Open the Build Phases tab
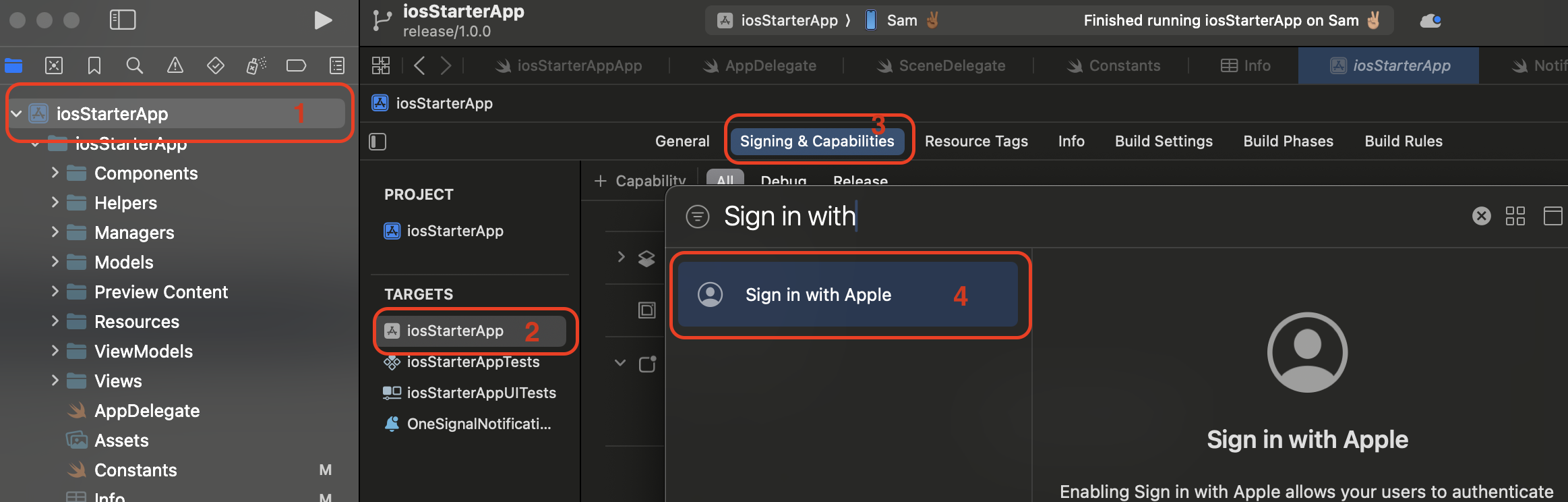The image size is (1568, 502). click(1288, 141)
